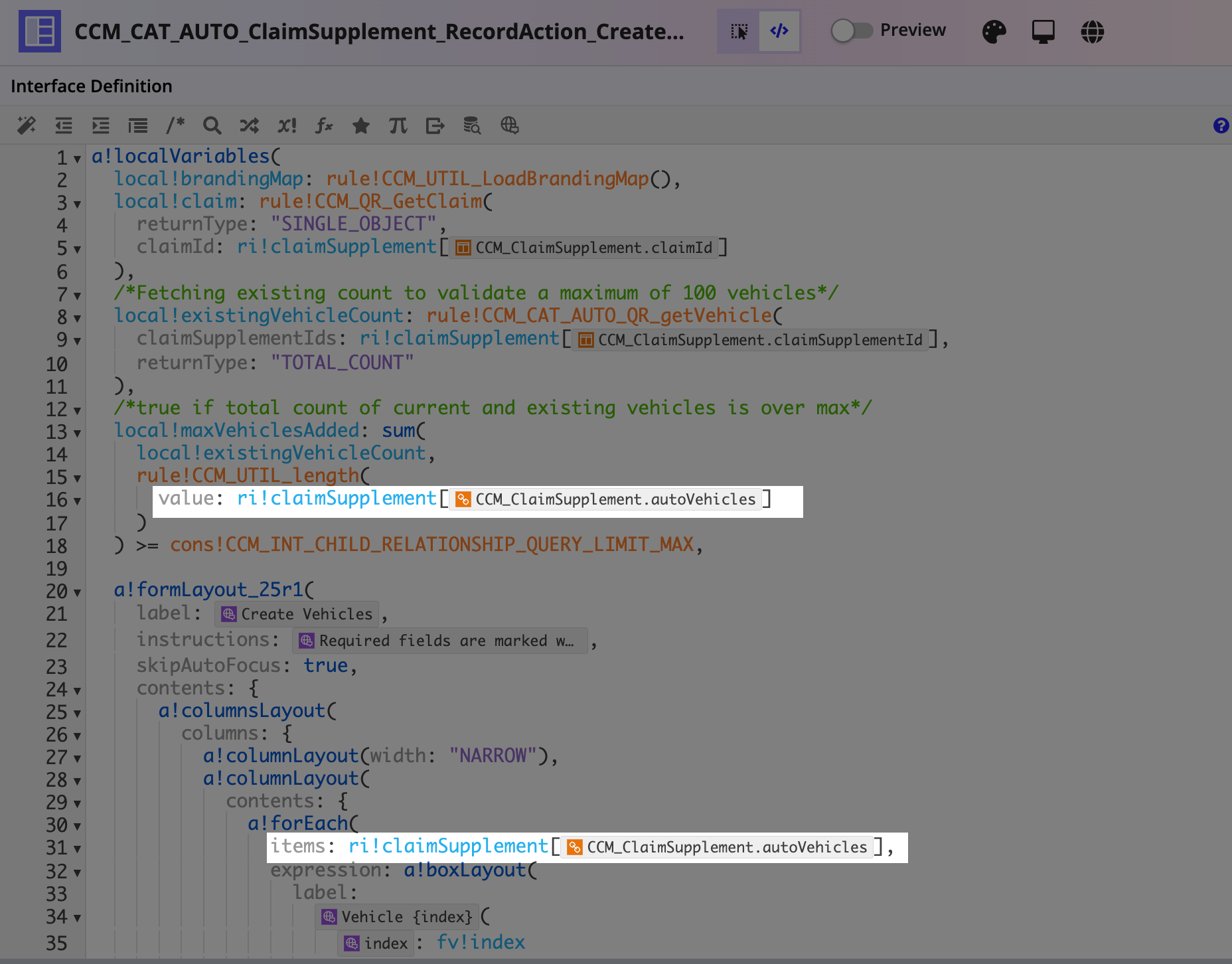Viewport: 1232px width, 964px height.
Task: Collapse fold arrow at line 13
Action: 78,434
